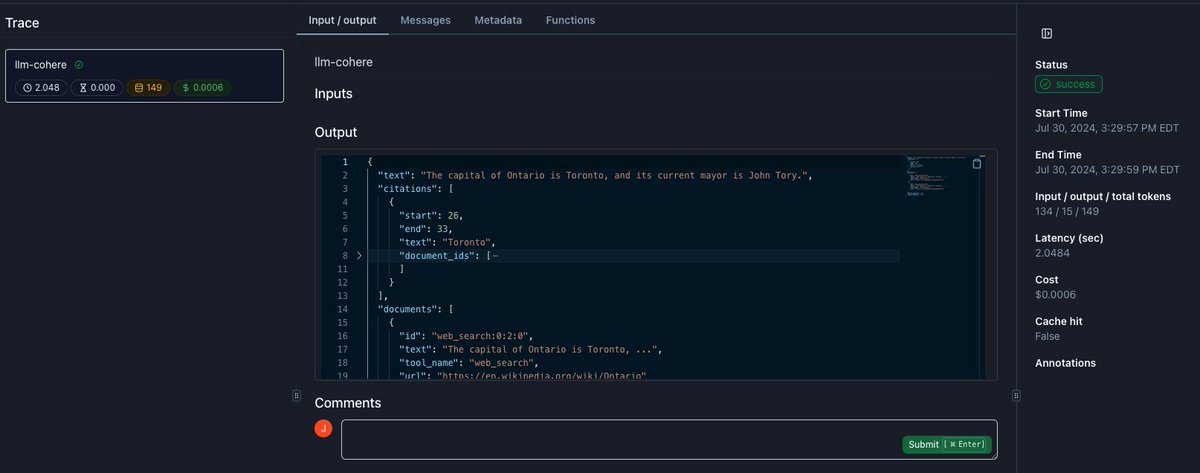Select the llm-cohere span in the Trace list

tap(144, 75)
